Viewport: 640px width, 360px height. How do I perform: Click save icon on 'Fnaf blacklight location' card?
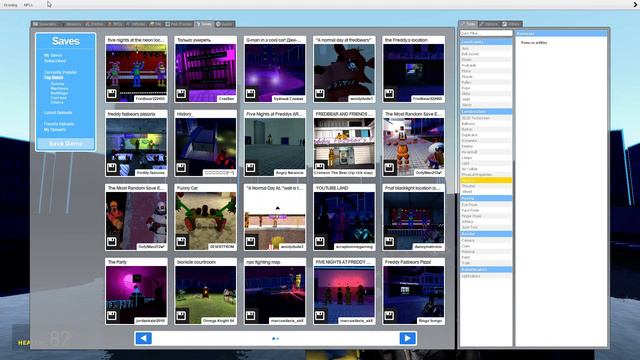[x=389, y=241]
